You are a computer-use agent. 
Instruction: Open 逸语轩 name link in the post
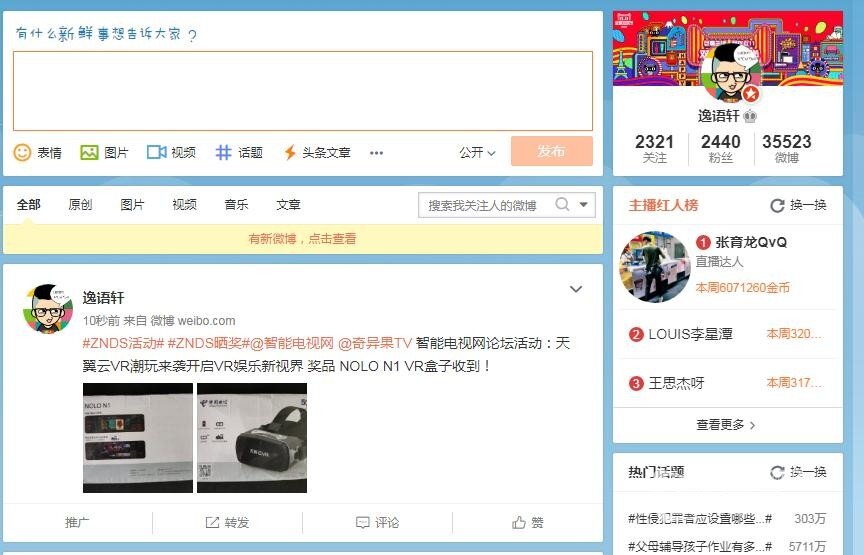pos(104,298)
